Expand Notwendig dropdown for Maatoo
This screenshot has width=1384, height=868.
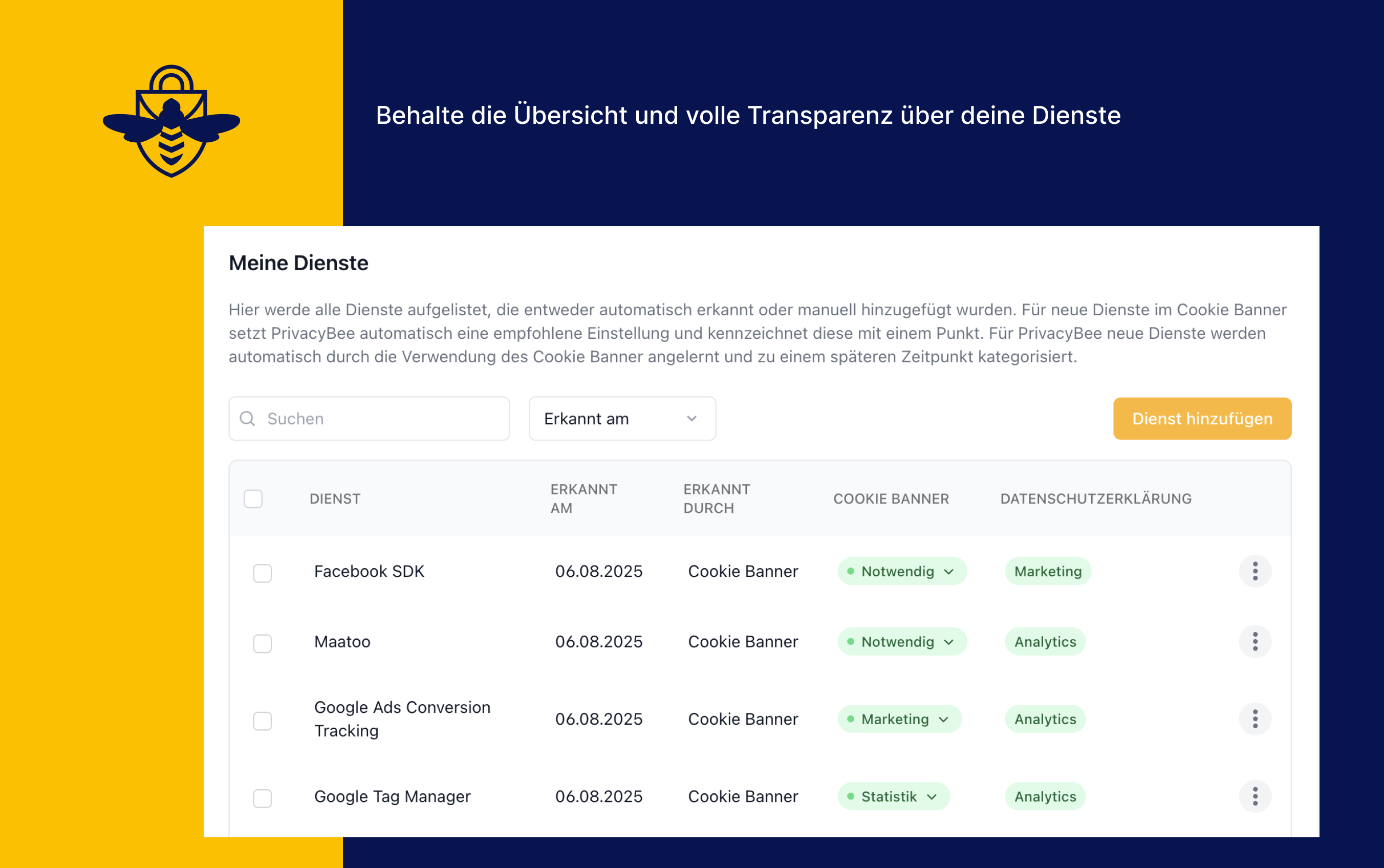(x=902, y=641)
